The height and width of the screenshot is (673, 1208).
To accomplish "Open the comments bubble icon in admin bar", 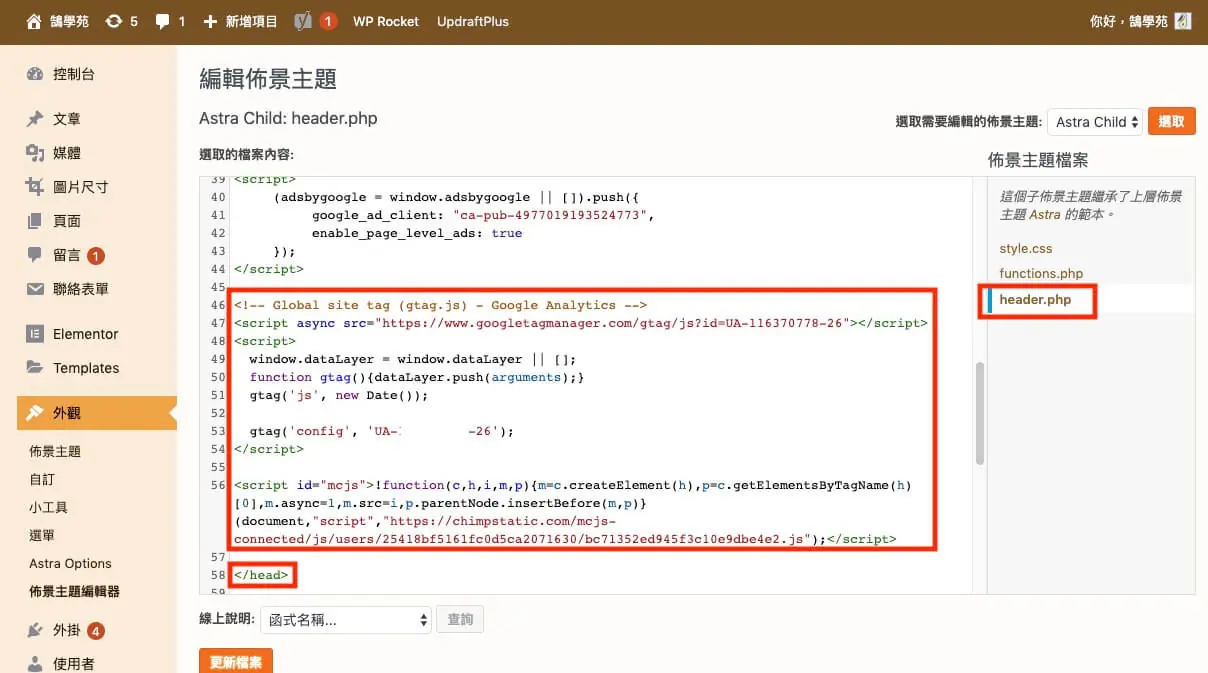I will tap(163, 21).
